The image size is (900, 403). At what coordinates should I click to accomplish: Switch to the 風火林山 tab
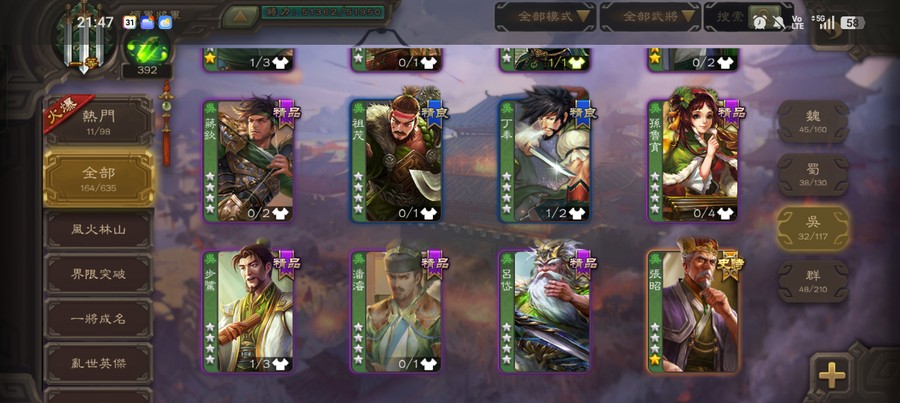pyautogui.click(x=99, y=230)
